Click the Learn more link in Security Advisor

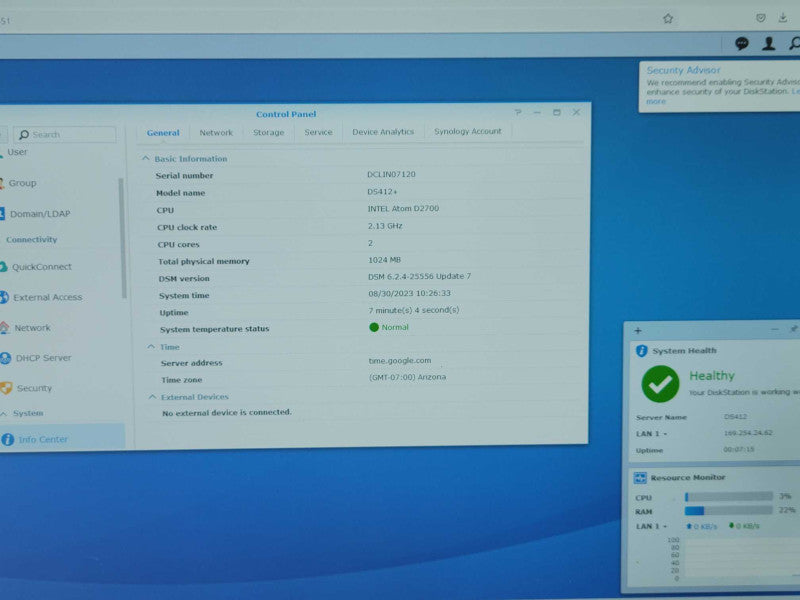pyautogui.click(x=656, y=102)
